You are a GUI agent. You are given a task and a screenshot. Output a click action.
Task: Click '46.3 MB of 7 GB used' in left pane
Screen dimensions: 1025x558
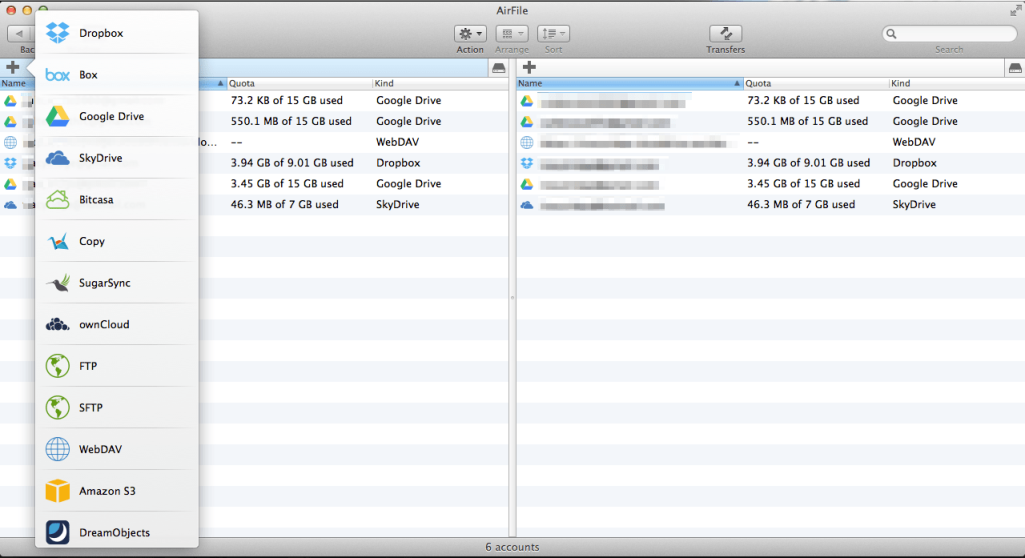[x=284, y=205]
